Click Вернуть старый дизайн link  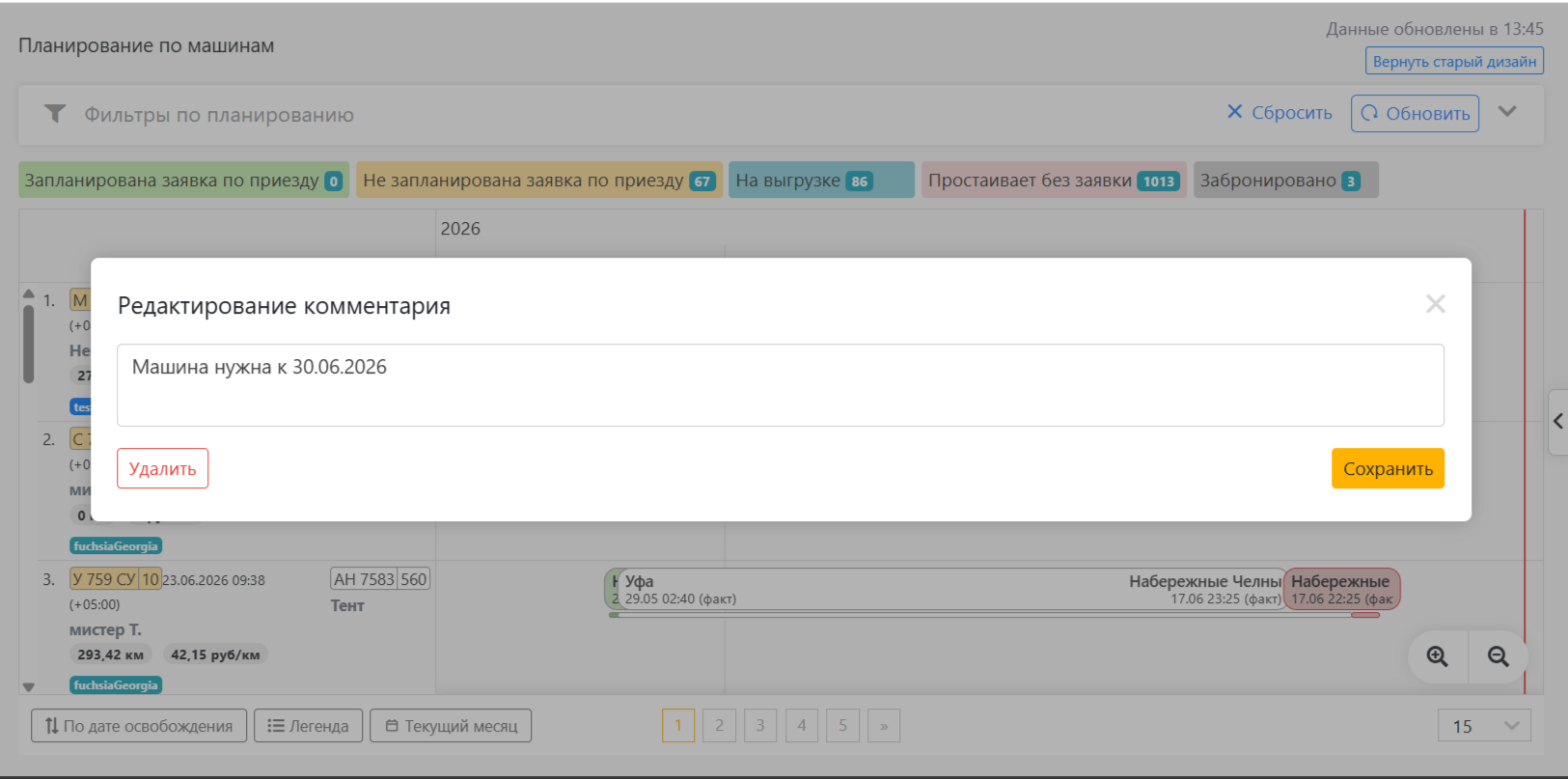pyautogui.click(x=1454, y=61)
